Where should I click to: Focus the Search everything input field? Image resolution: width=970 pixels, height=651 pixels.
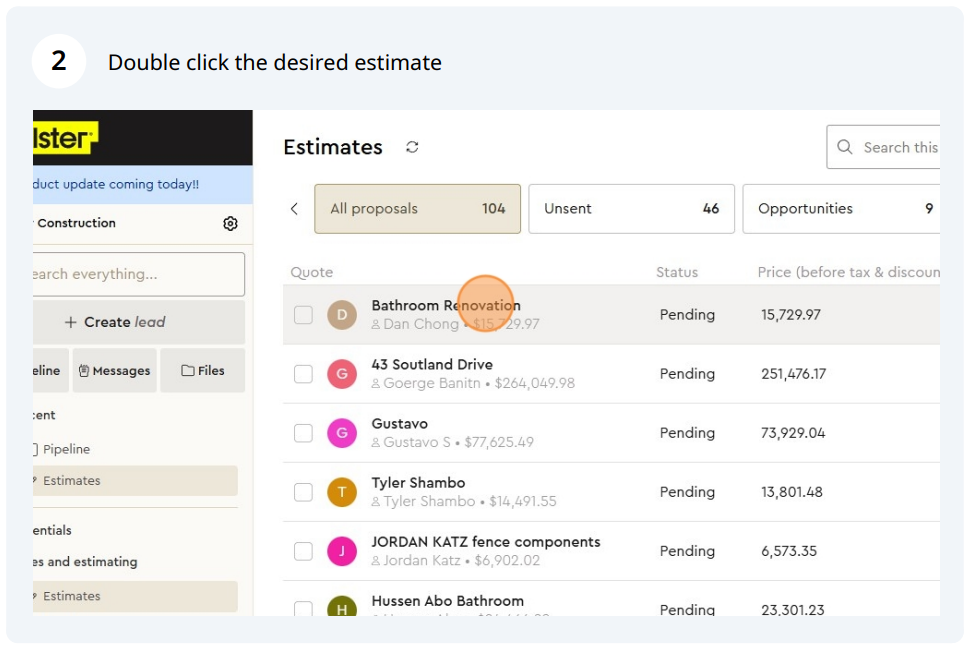[138, 274]
